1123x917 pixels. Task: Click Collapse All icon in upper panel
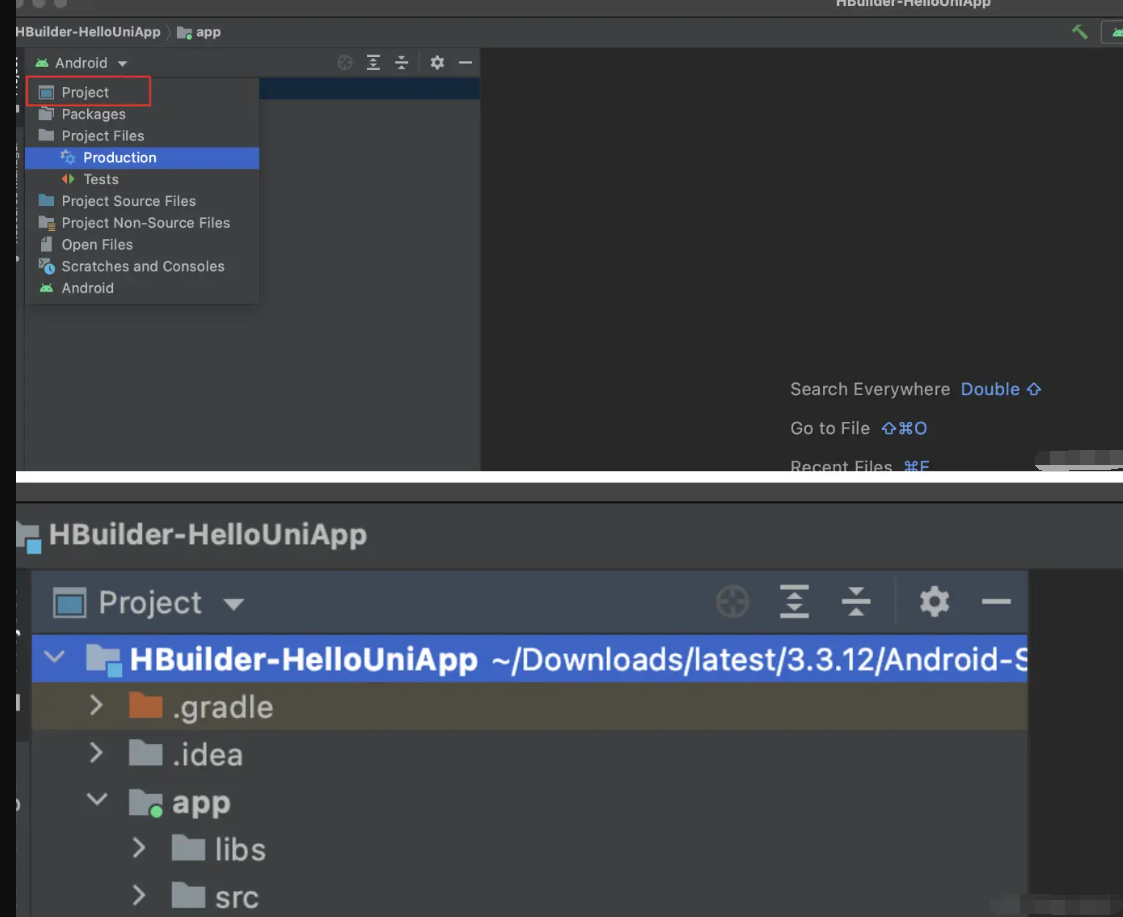(x=402, y=62)
